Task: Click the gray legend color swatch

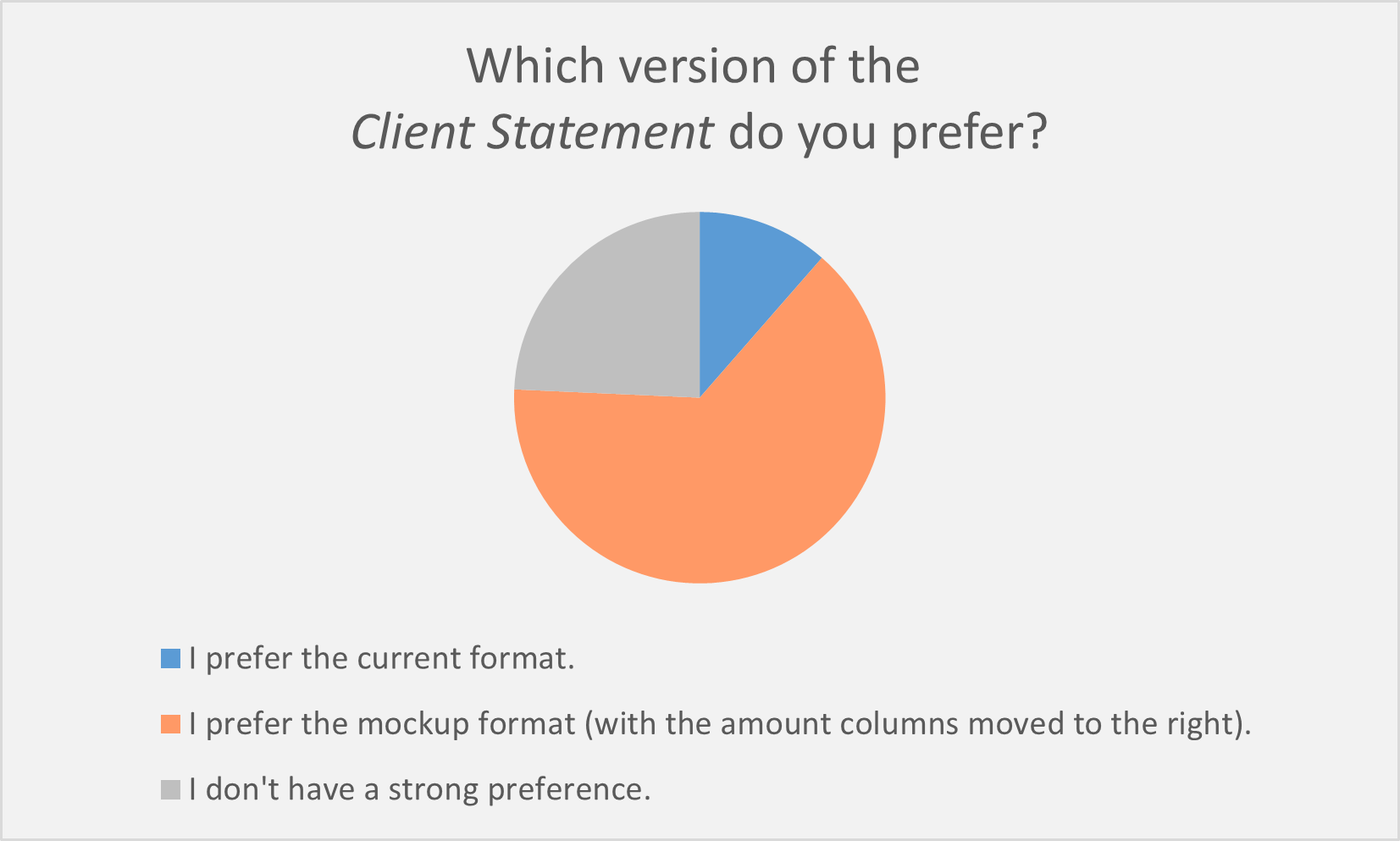Action: (170, 789)
